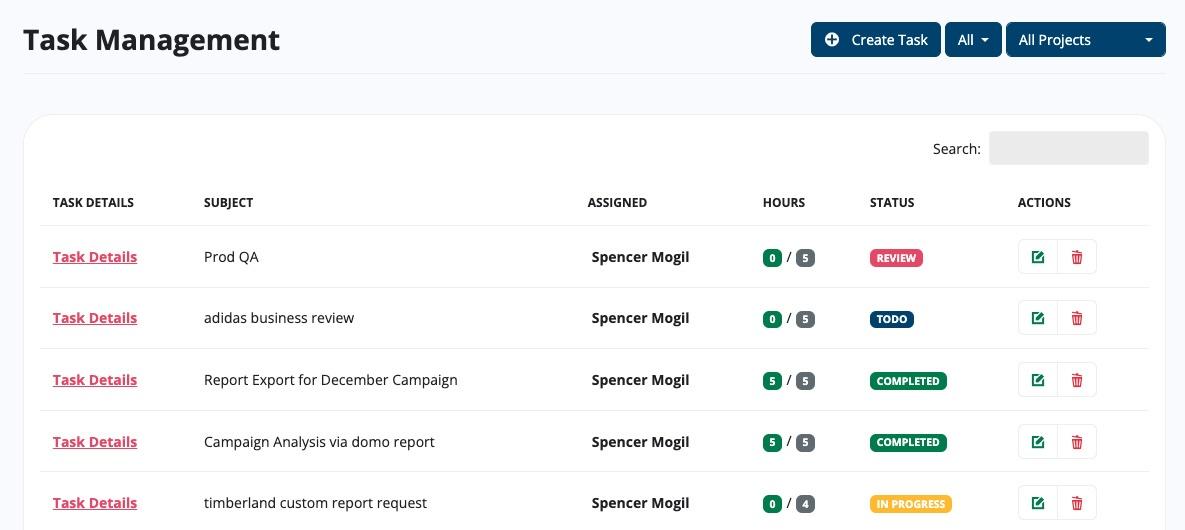
Task: Click Spencer Mogil in the Prod QA row
Action: point(640,257)
